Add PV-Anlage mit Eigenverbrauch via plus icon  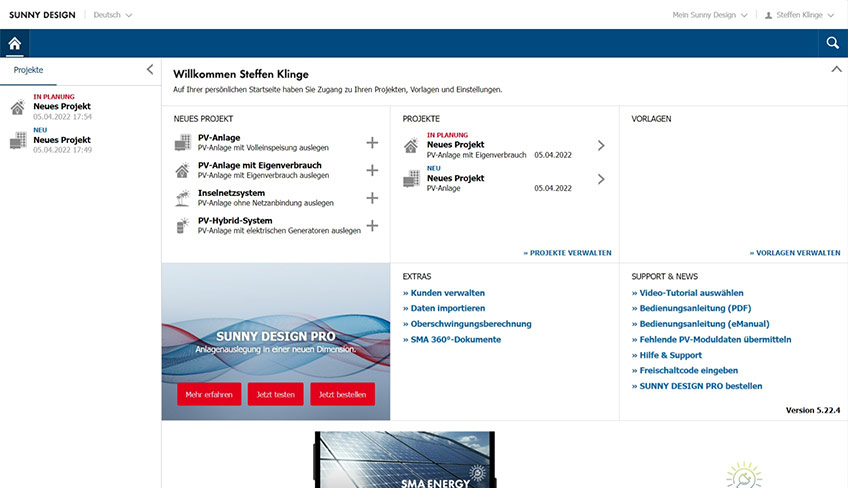point(372,170)
